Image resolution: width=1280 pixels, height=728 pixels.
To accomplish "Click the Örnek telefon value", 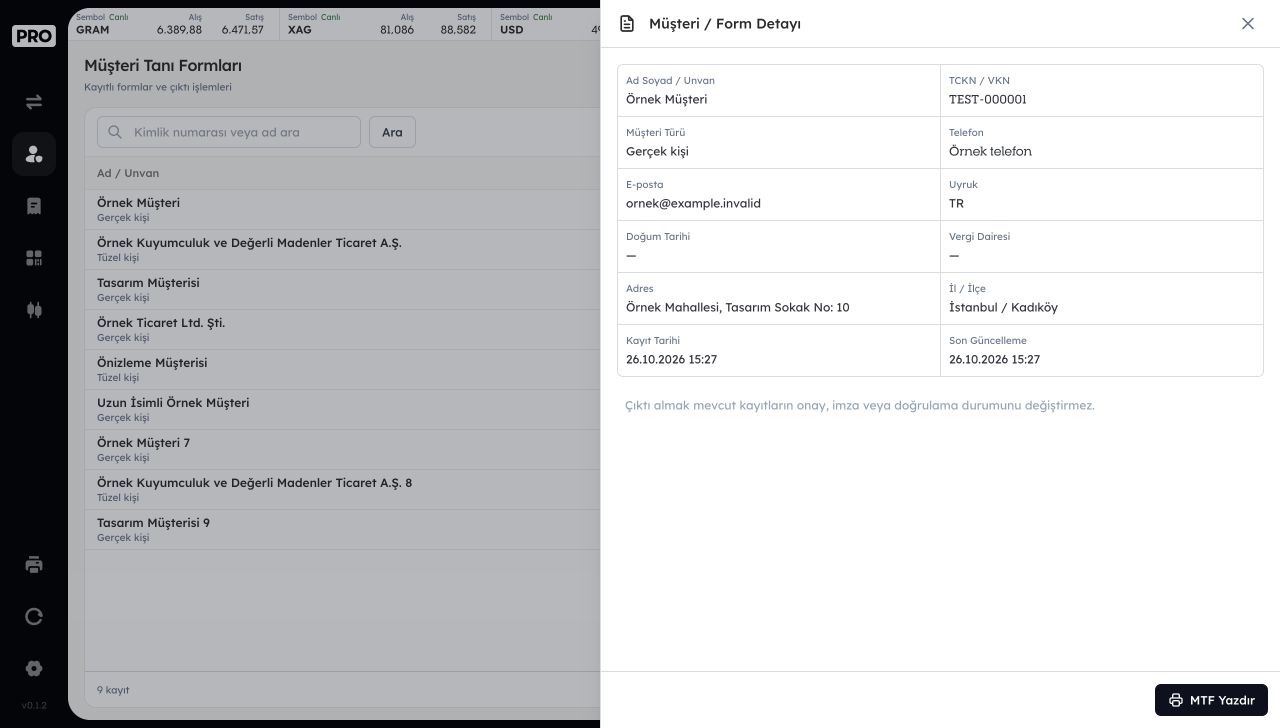I will (990, 151).
